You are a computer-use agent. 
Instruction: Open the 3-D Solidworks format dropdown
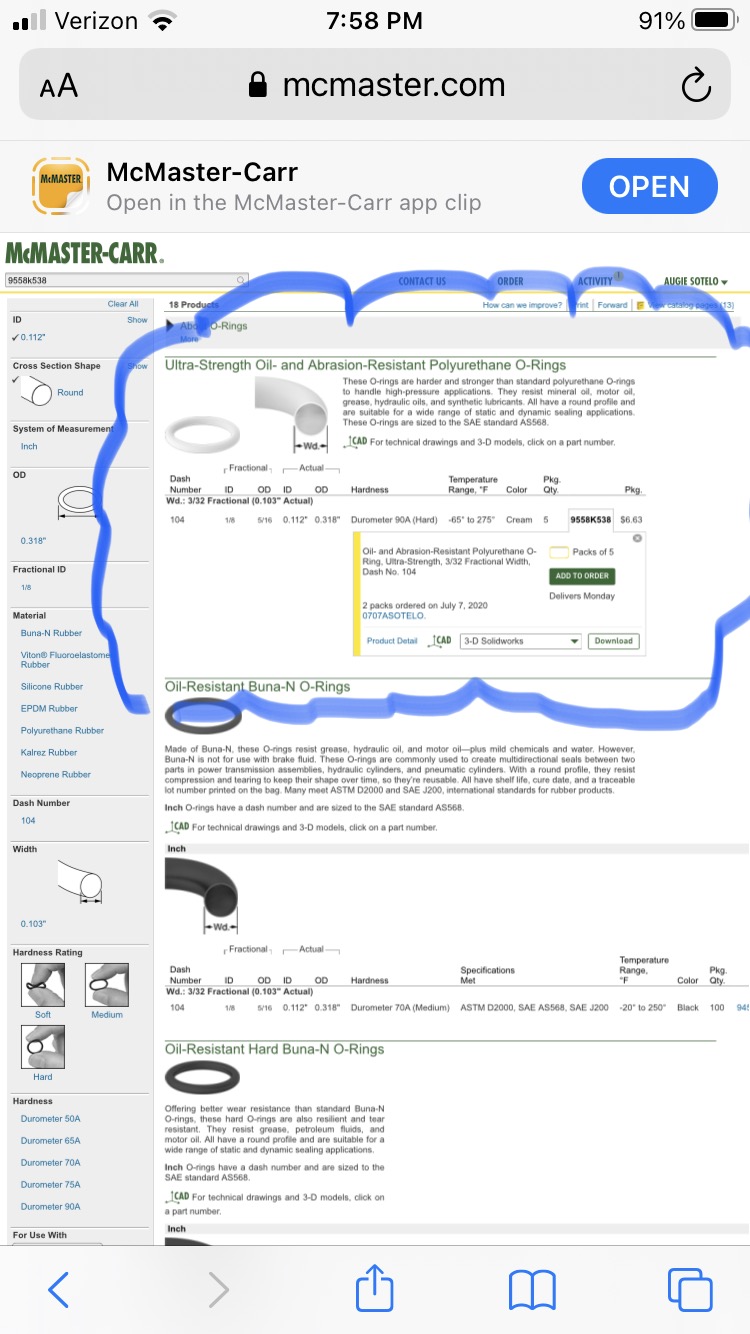[x=521, y=641]
